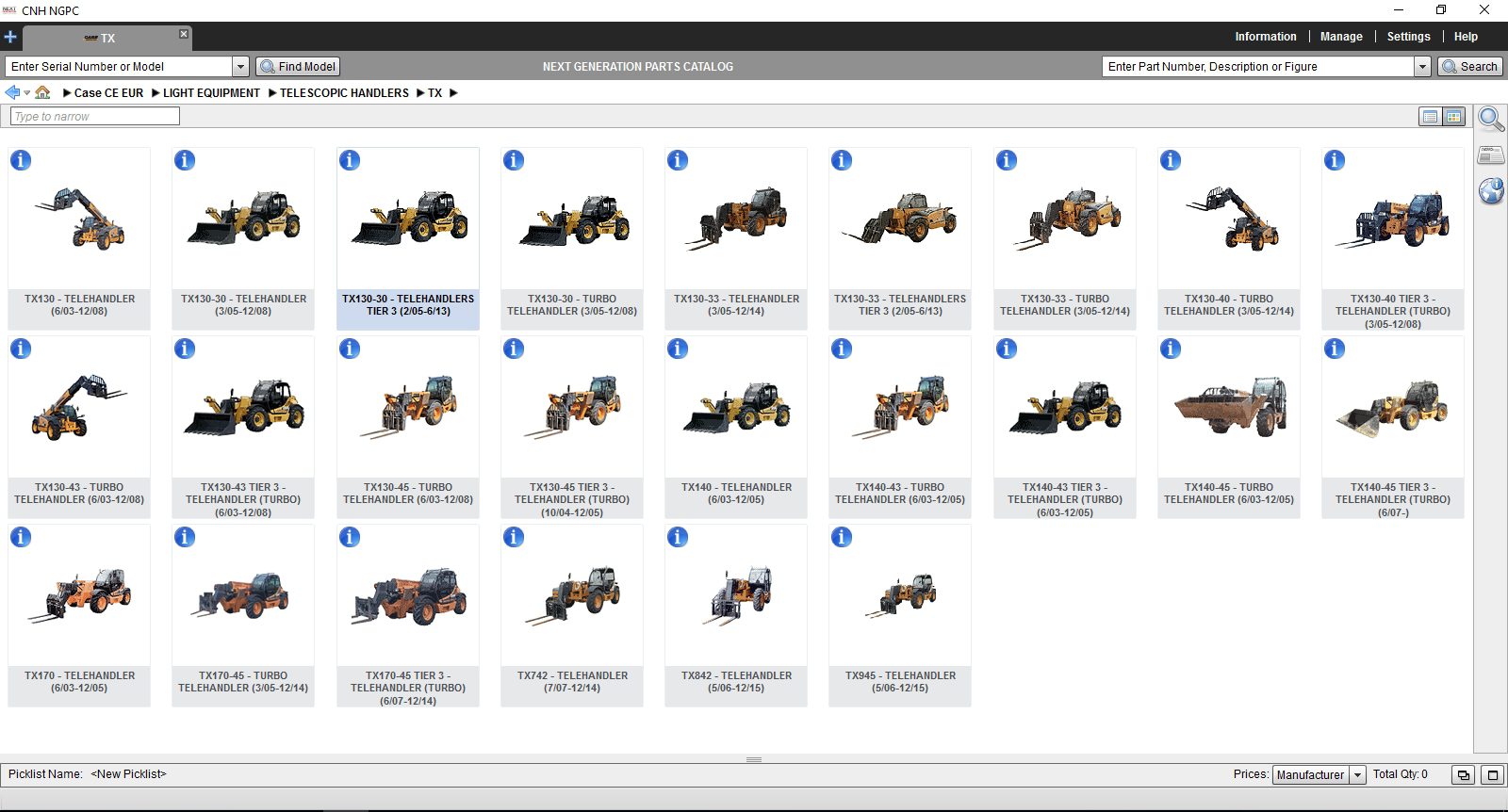Select TX945 - TELEHANDLER thumbnail
The height and width of the screenshot is (812, 1508).
[x=900, y=596]
